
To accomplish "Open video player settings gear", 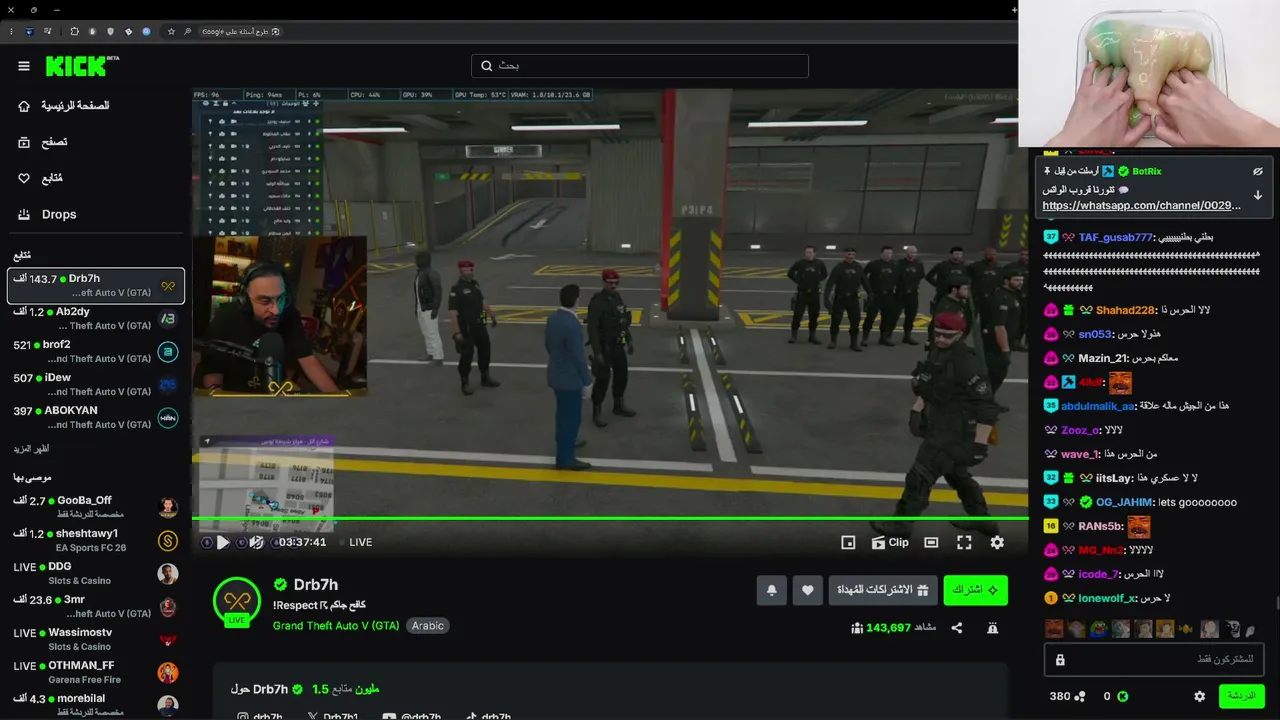I will point(997,542).
